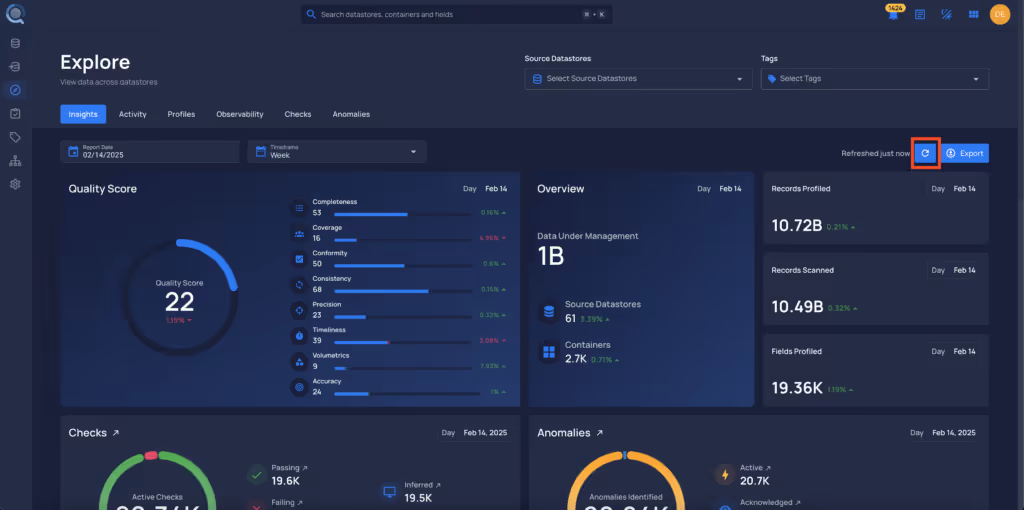Viewport: 1024px width, 510px height.
Task: Open the DE user avatar menu
Action: click(1000, 14)
